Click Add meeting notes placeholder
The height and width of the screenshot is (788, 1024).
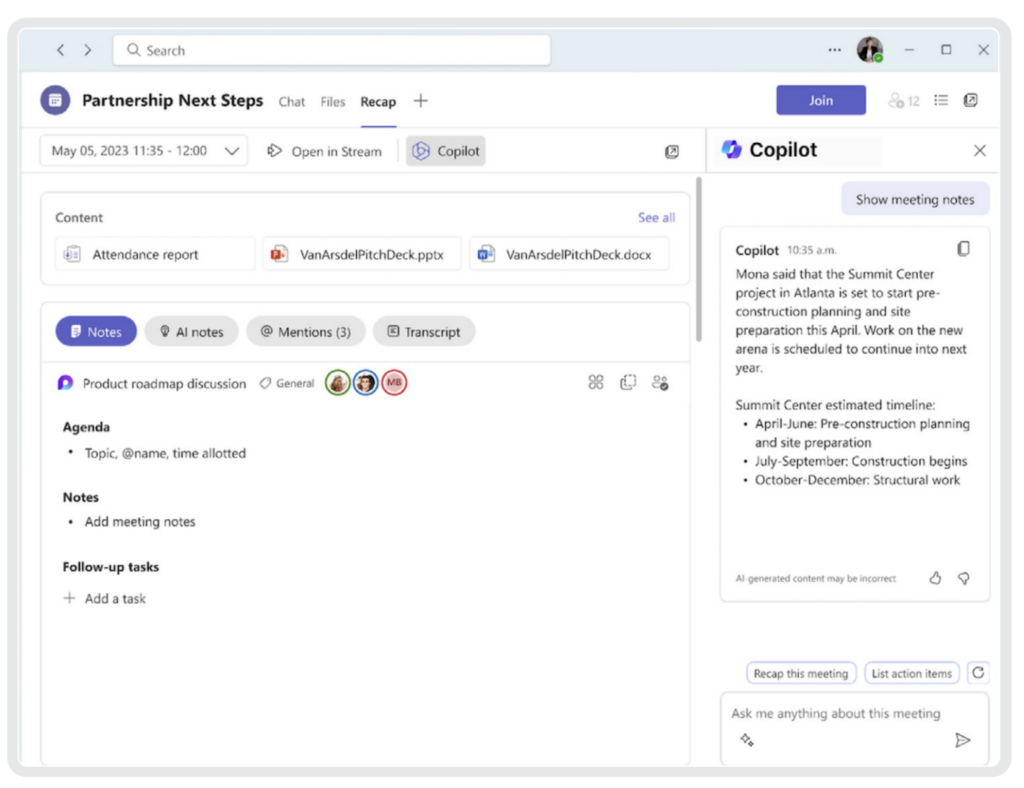140,522
